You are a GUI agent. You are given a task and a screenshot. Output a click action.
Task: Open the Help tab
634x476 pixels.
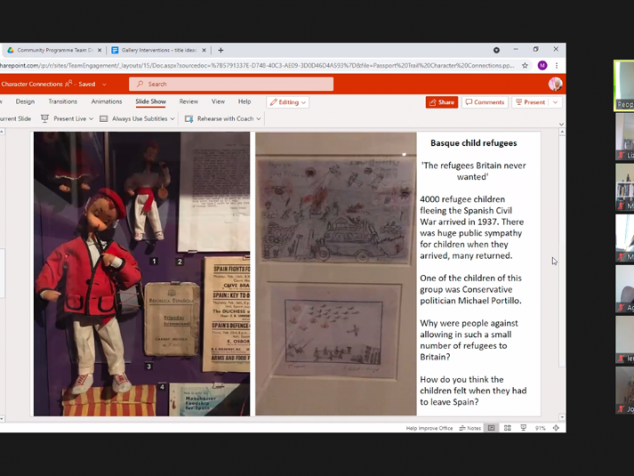244,102
